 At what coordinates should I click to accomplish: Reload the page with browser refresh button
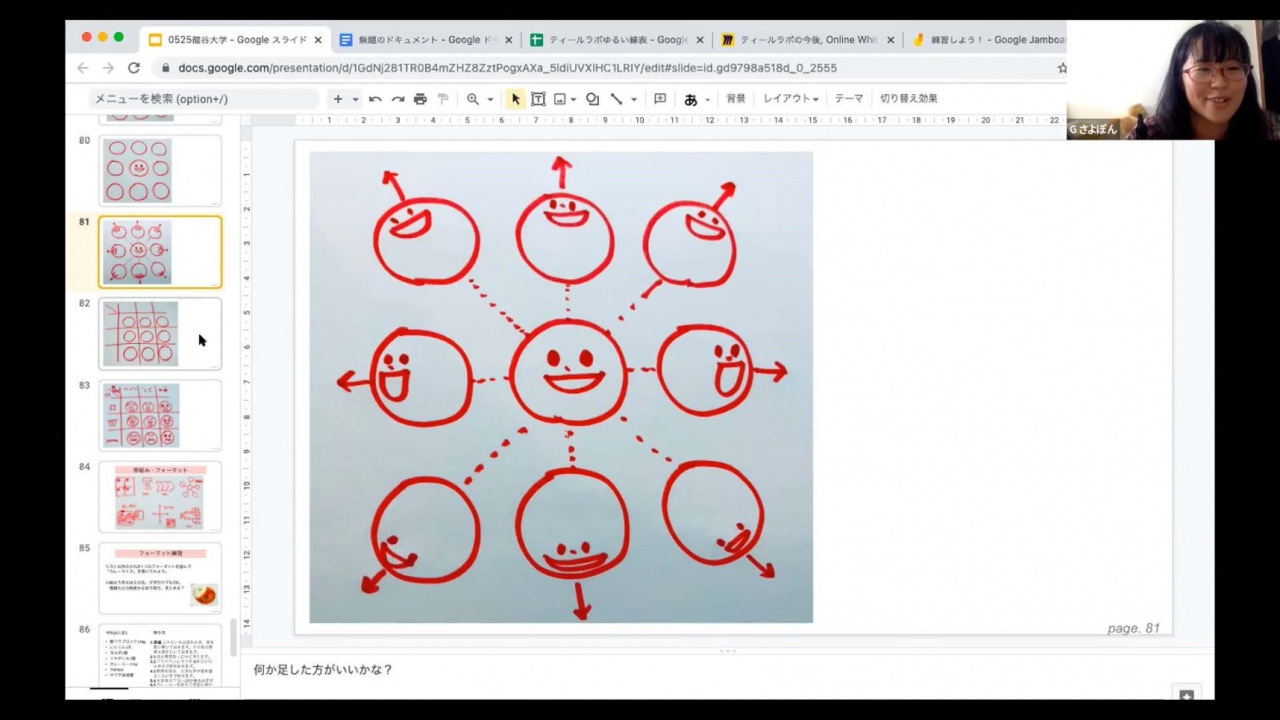[134, 68]
